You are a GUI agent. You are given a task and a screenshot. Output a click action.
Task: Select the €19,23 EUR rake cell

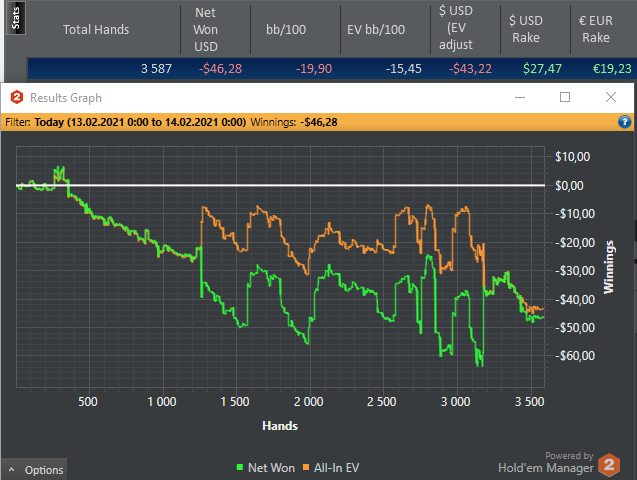[612, 69]
